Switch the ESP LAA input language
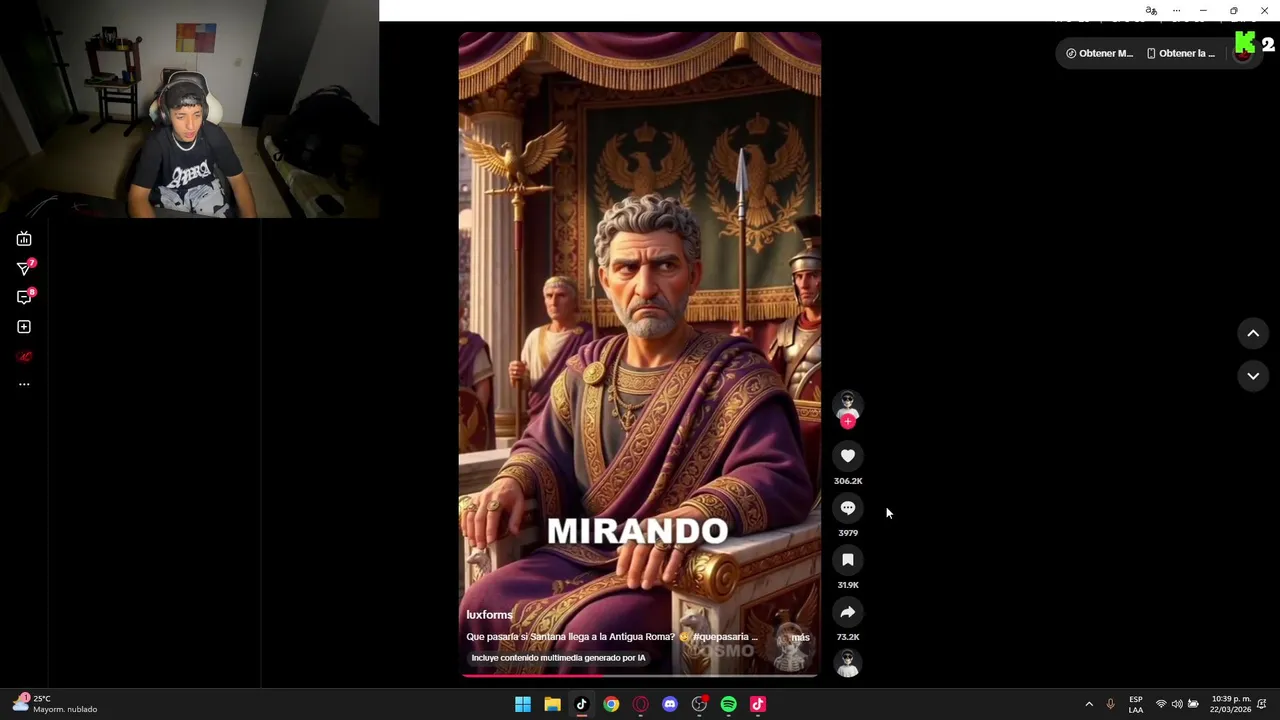Viewport: 1280px width, 720px height. 1136,704
